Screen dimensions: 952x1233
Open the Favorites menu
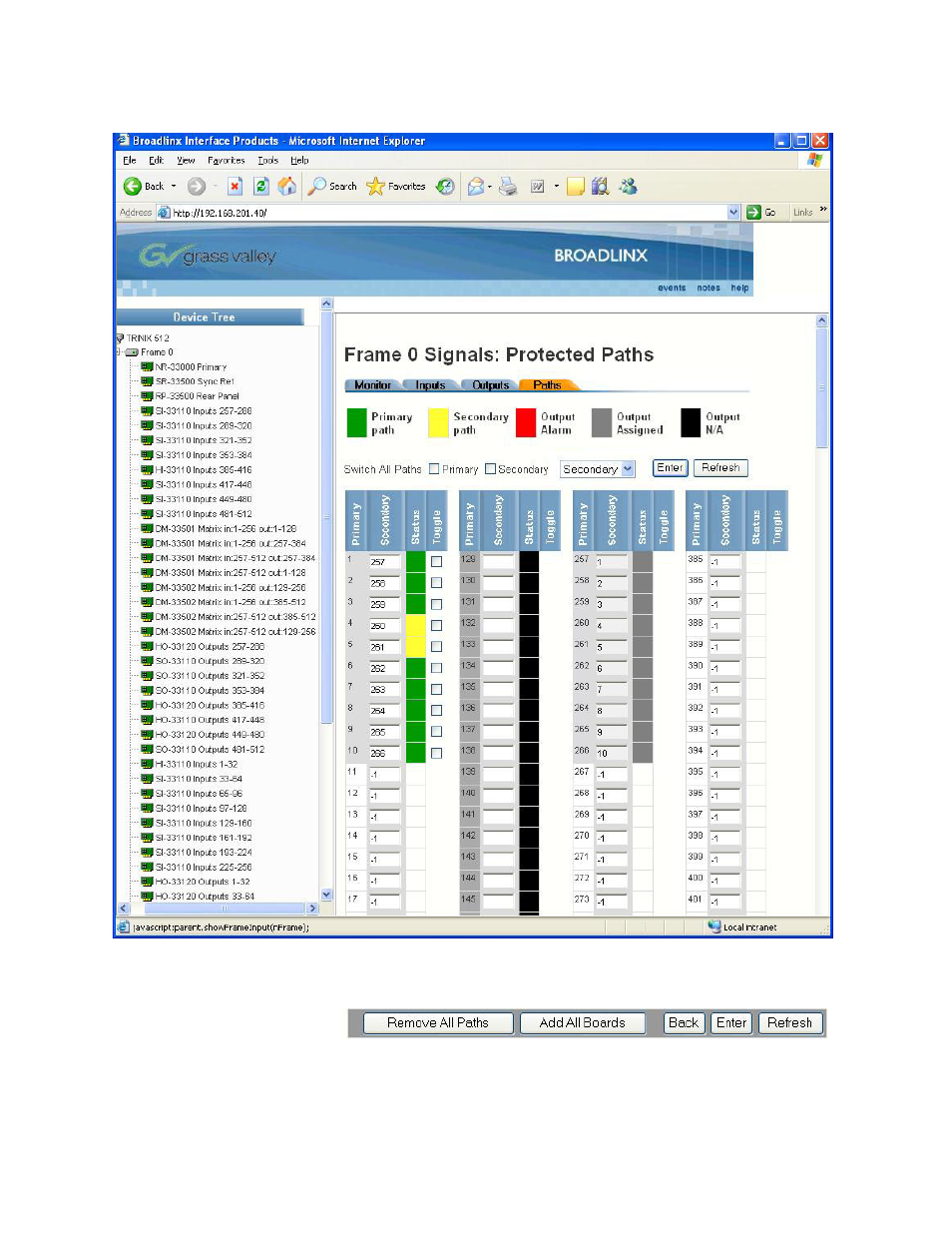pyautogui.click(x=227, y=160)
